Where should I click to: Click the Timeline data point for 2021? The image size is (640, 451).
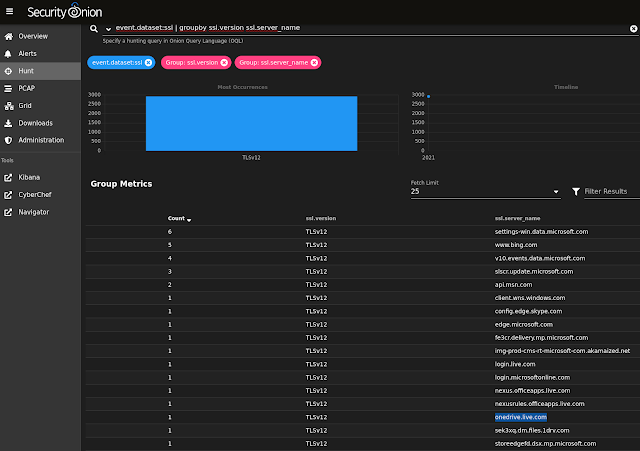(429, 96)
